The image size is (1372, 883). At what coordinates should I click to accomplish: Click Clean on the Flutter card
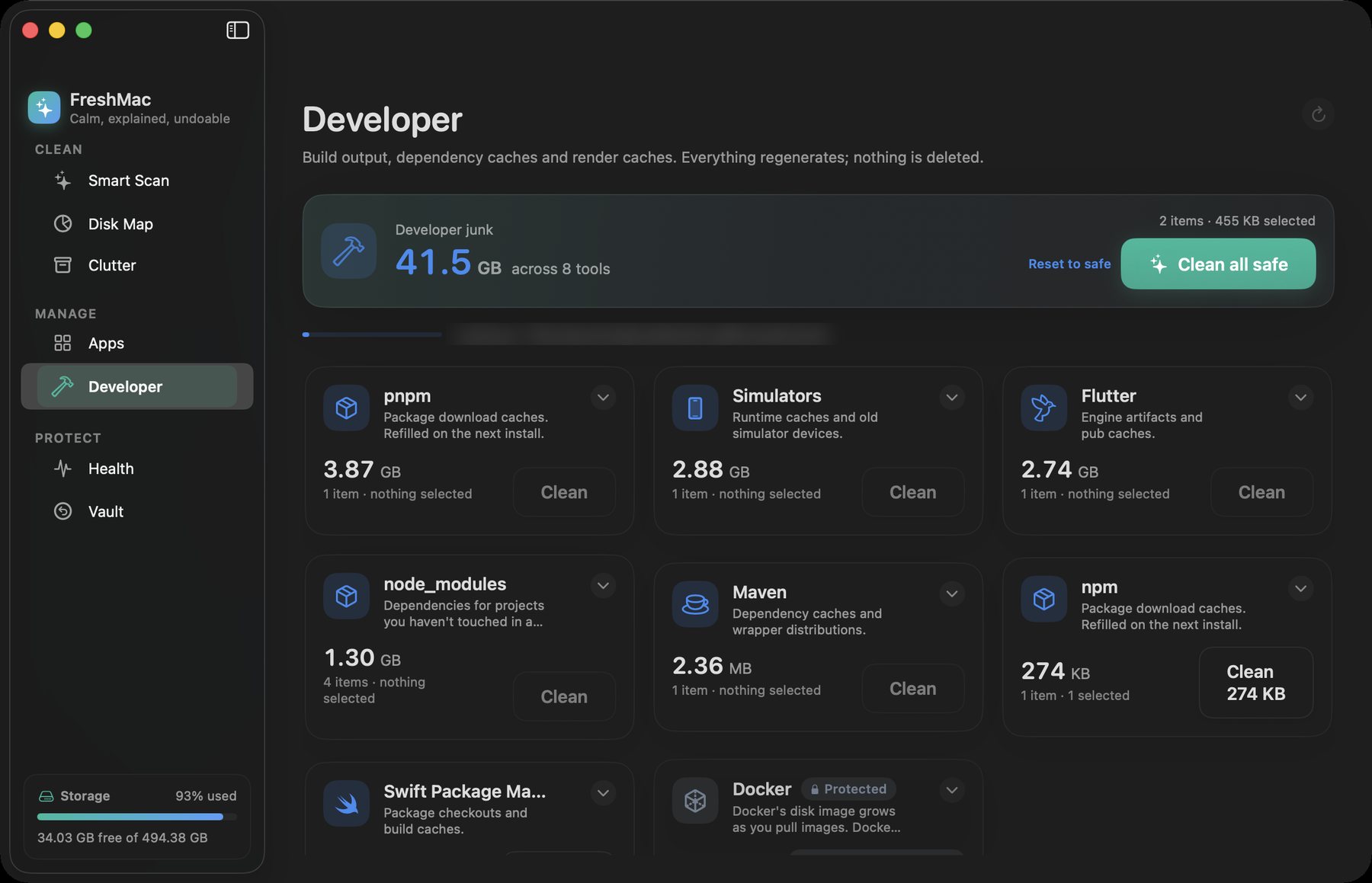(x=1261, y=492)
